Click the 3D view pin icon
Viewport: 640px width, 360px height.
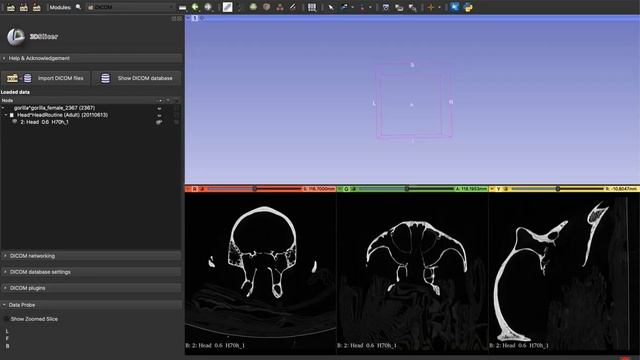pos(188,18)
